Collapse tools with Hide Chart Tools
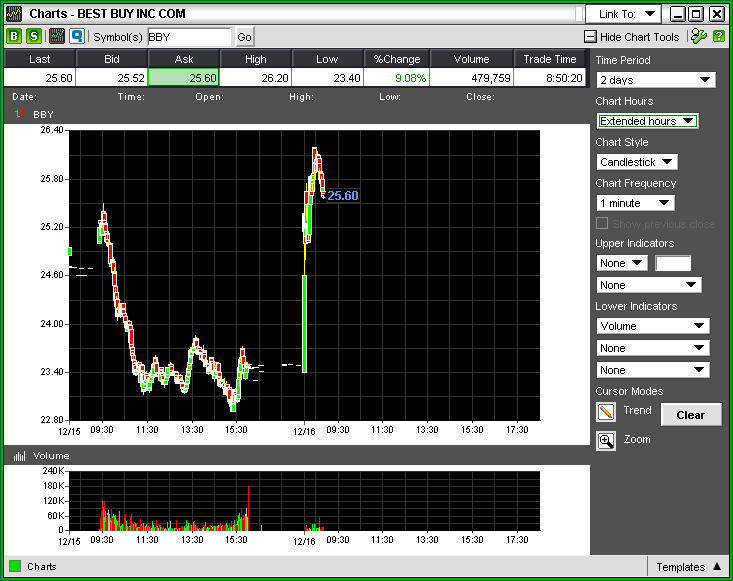This screenshot has width=733, height=581. coord(632,37)
